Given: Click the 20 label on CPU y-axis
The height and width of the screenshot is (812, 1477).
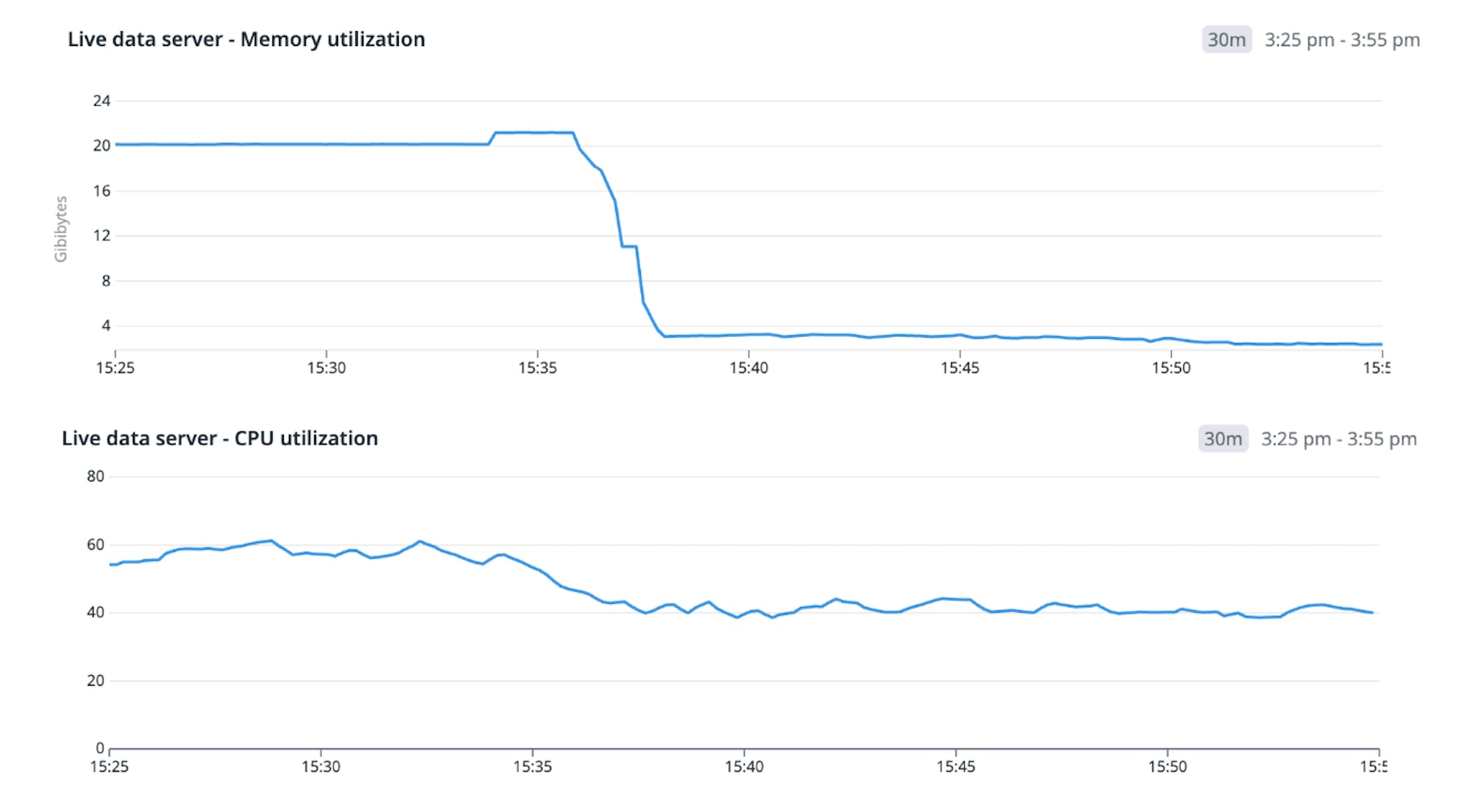Looking at the screenshot, I should pyautogui.click(x=96, y=681).
